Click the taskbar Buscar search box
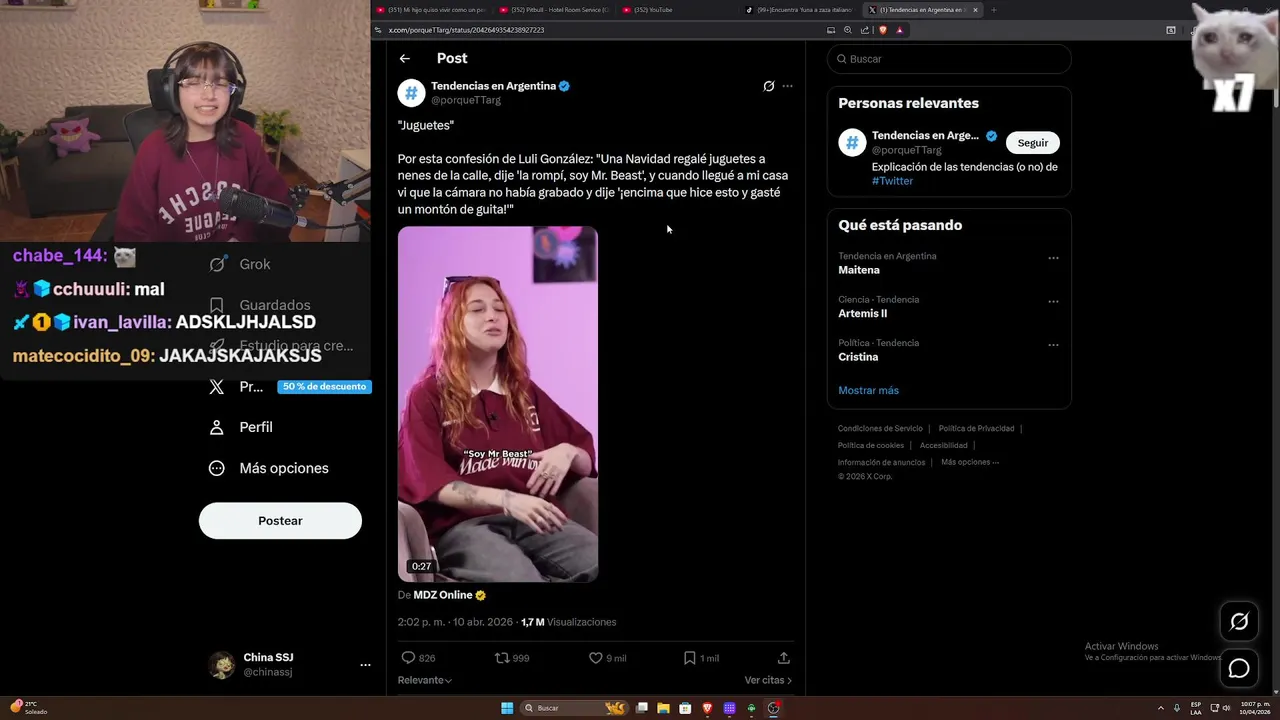This screenshot has width=1280, height=720. point(575,708)
